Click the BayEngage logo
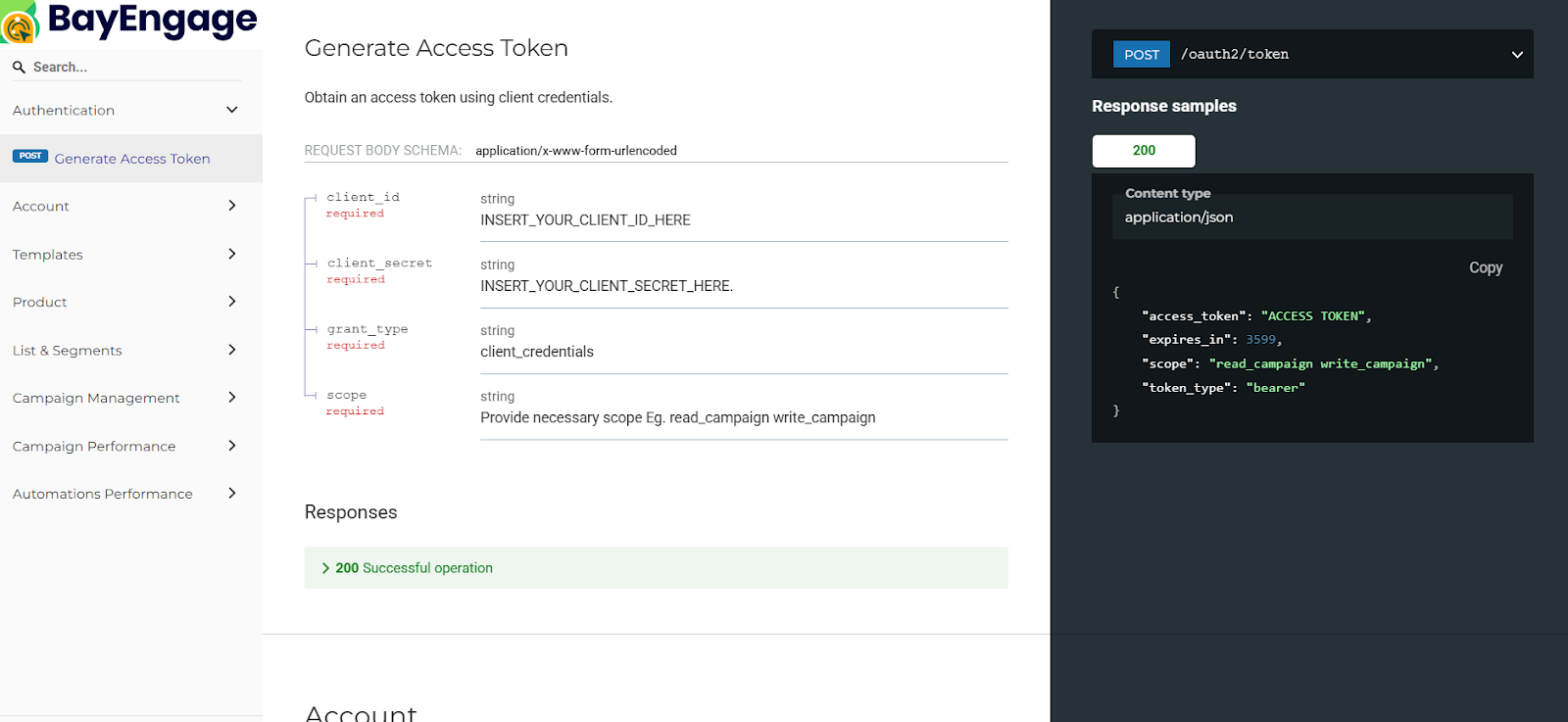1568x722 pixels. coord(129,22)
